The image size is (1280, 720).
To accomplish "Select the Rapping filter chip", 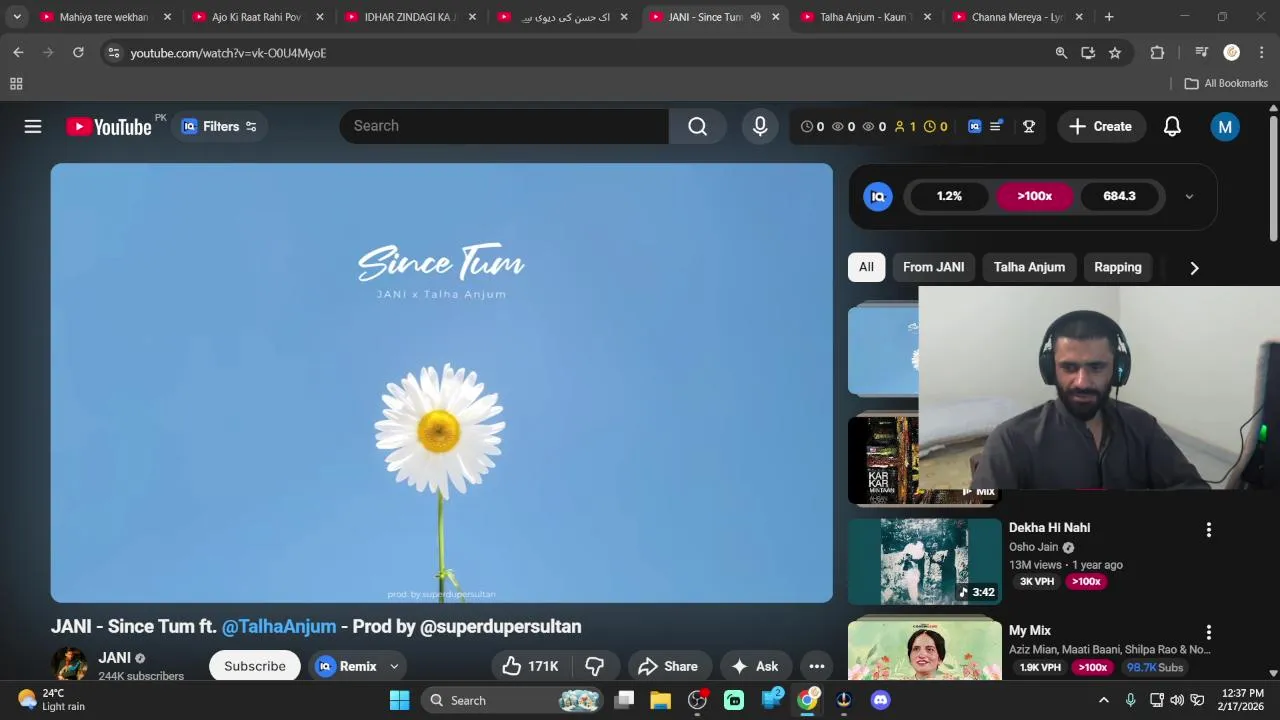I will point(1118,267).
